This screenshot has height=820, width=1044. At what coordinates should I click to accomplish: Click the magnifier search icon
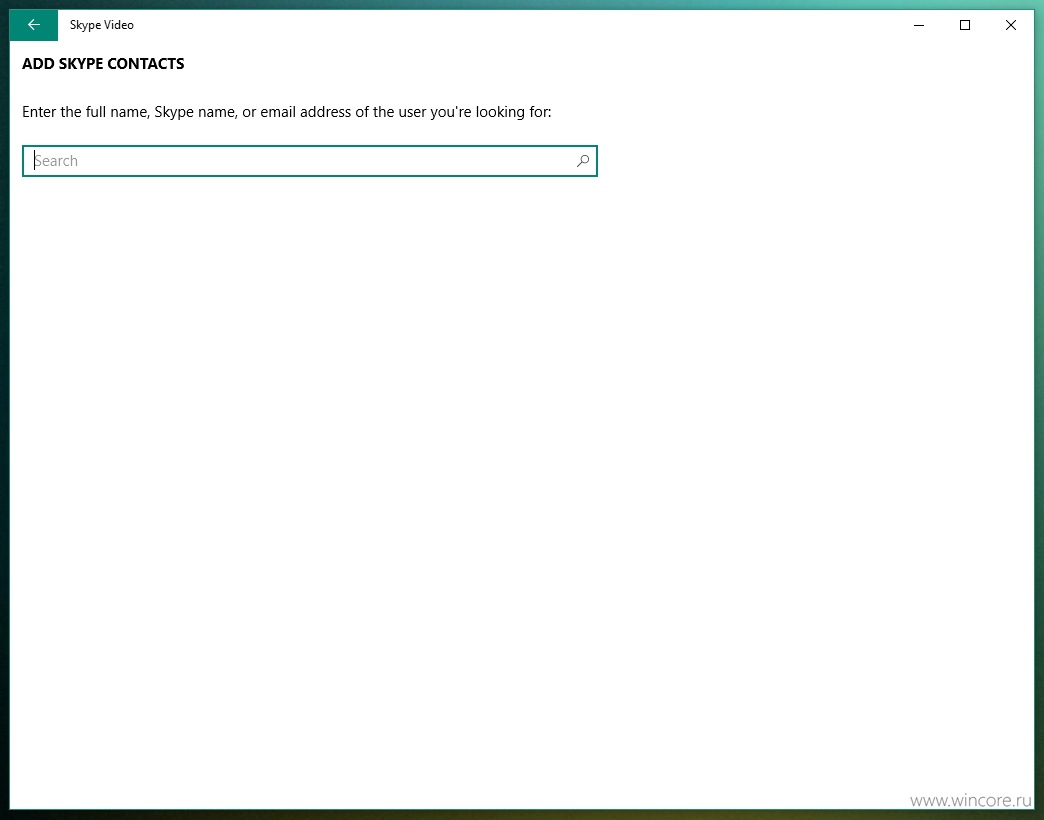[x=583, y=161]
